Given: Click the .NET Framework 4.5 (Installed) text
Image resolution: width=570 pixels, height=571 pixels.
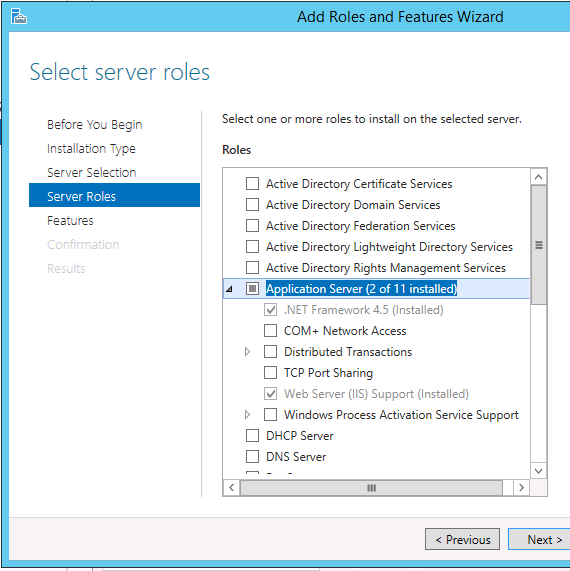Looking at the screenshot, I should (x=363, y=310).
